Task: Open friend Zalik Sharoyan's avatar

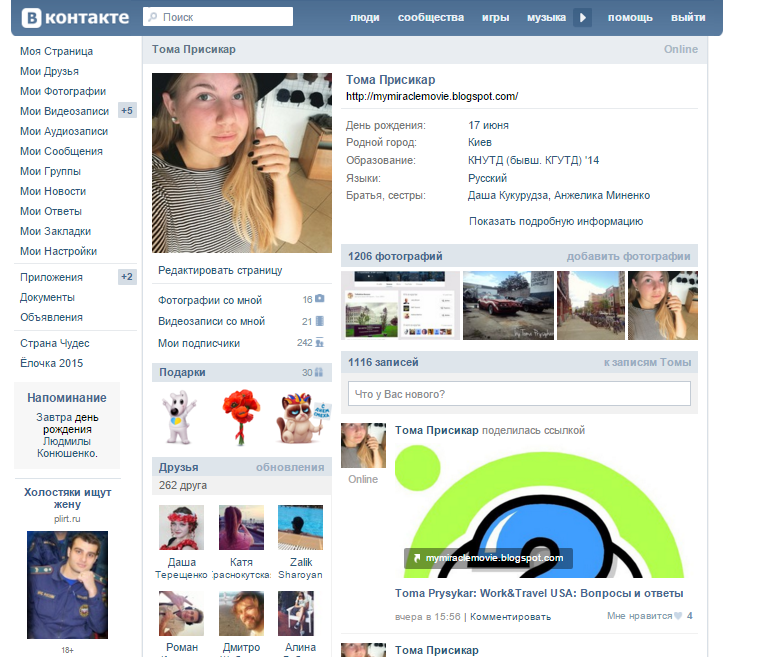Action: click(x=300, y=528)
